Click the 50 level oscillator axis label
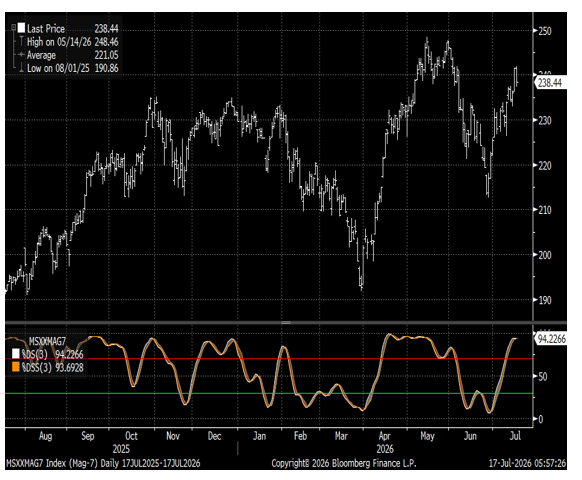The image size is (582, 480). [543, 376]
